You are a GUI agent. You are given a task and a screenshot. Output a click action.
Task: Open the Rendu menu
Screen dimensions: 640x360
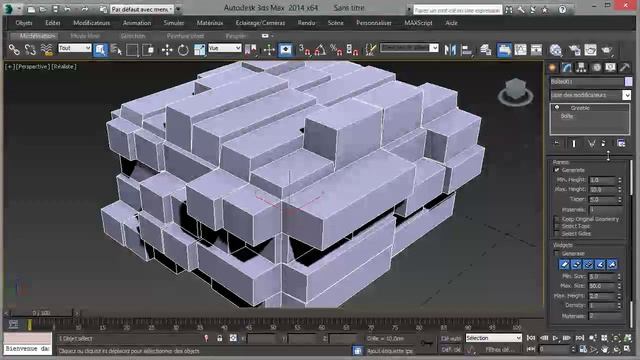(x=306, y=23)
